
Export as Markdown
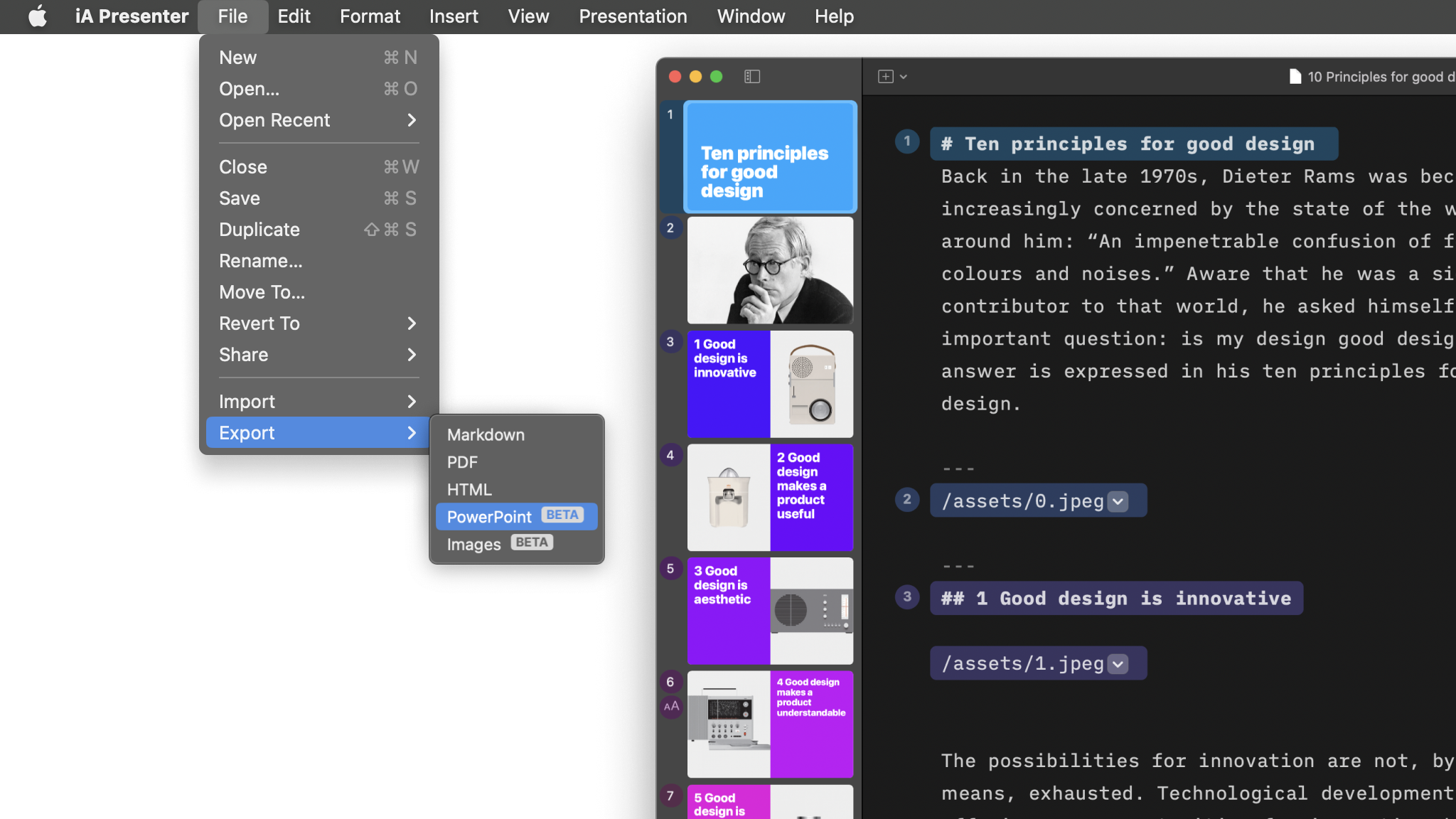coord(517,434)
